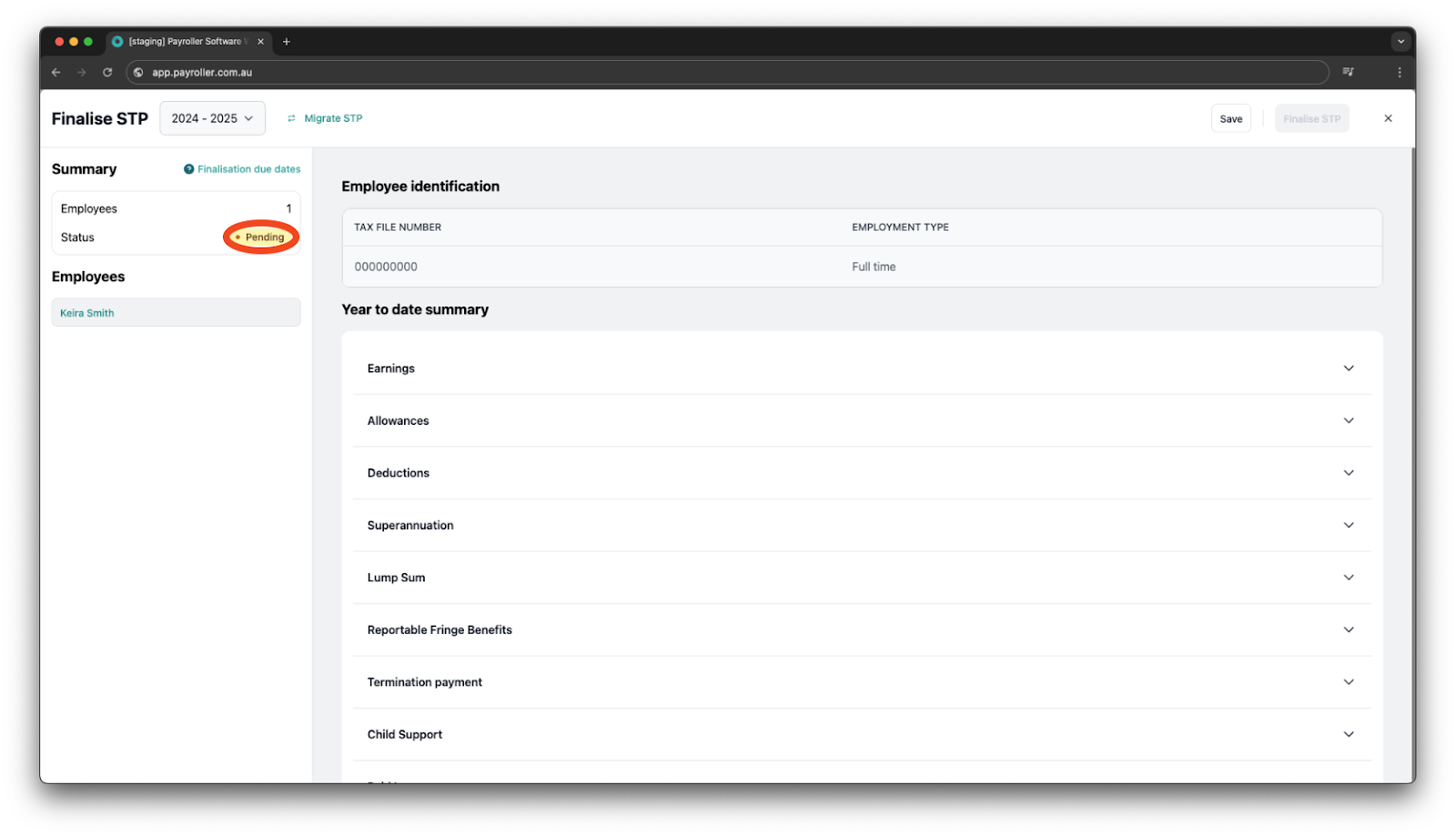Open the tab search dropdown arrow

coord(1400,42)
